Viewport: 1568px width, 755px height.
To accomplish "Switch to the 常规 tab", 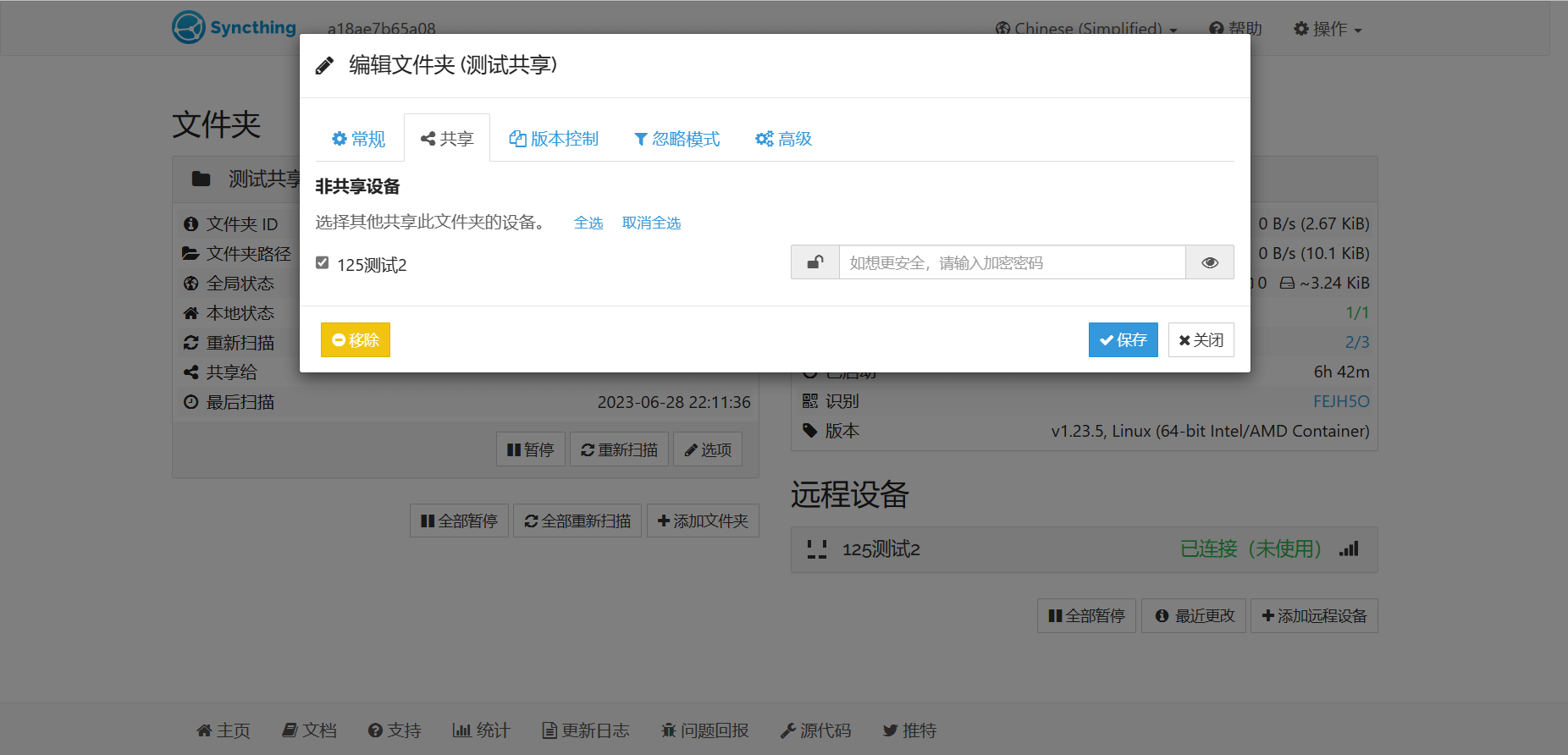I will (359, 139).
